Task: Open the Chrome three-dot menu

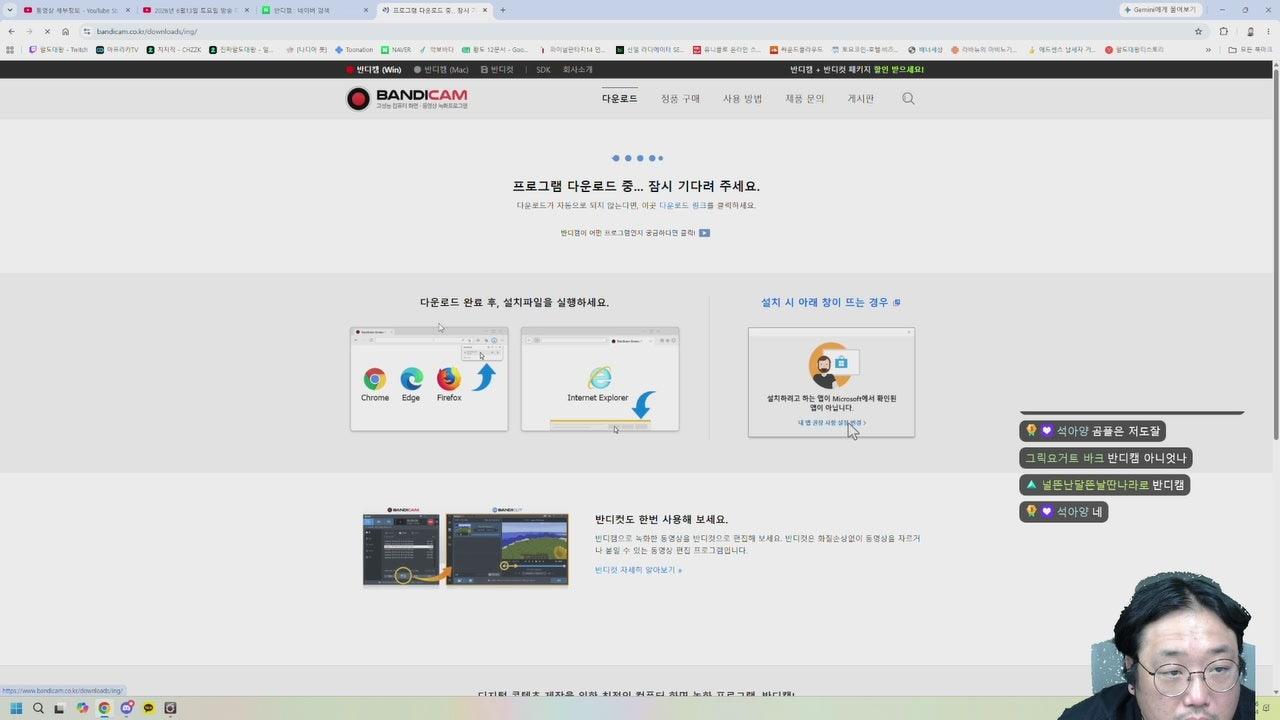Action: (x=1269, y=31)
